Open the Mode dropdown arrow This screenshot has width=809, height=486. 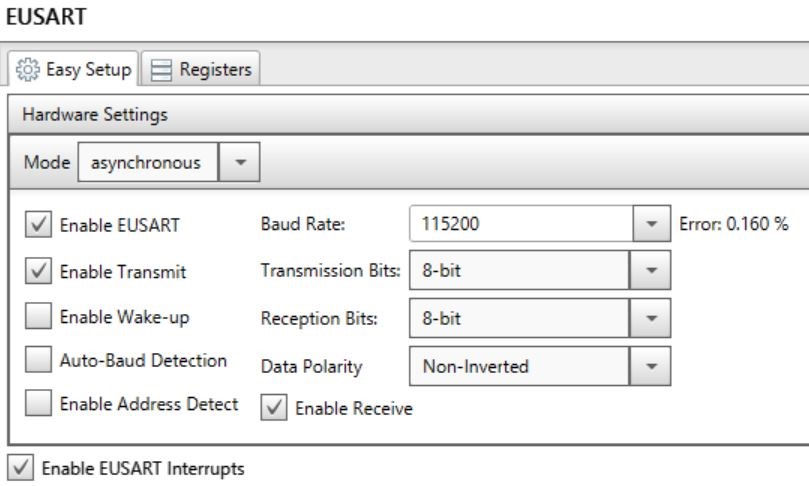pos(242,162)
